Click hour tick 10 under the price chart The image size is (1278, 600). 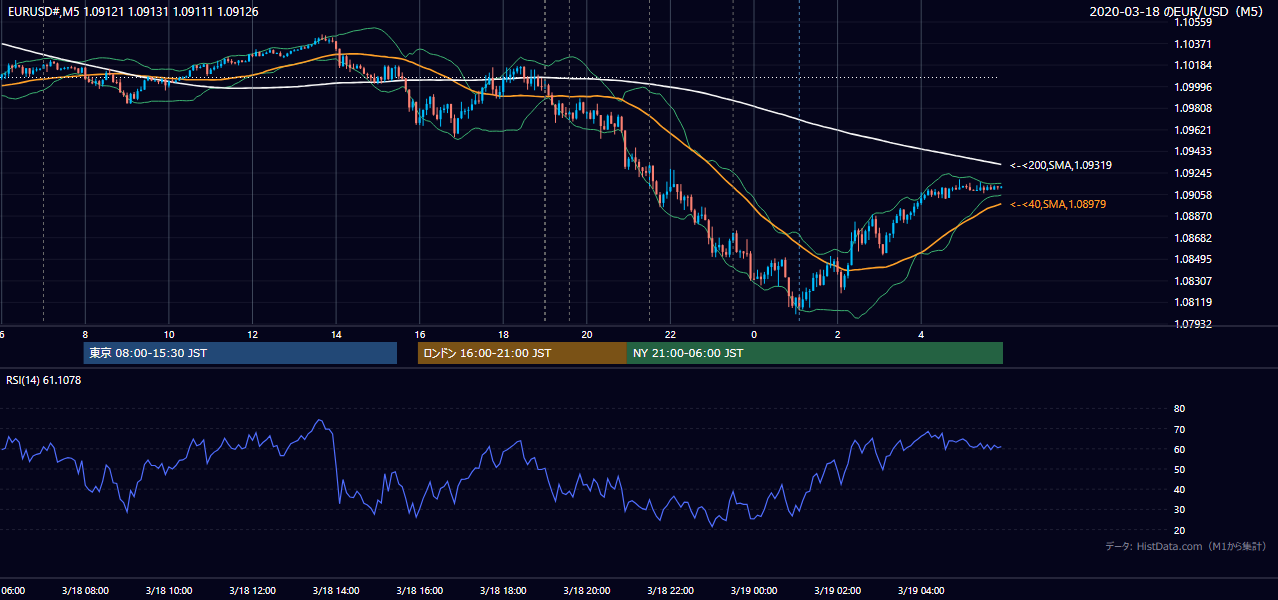coord(169,335)
